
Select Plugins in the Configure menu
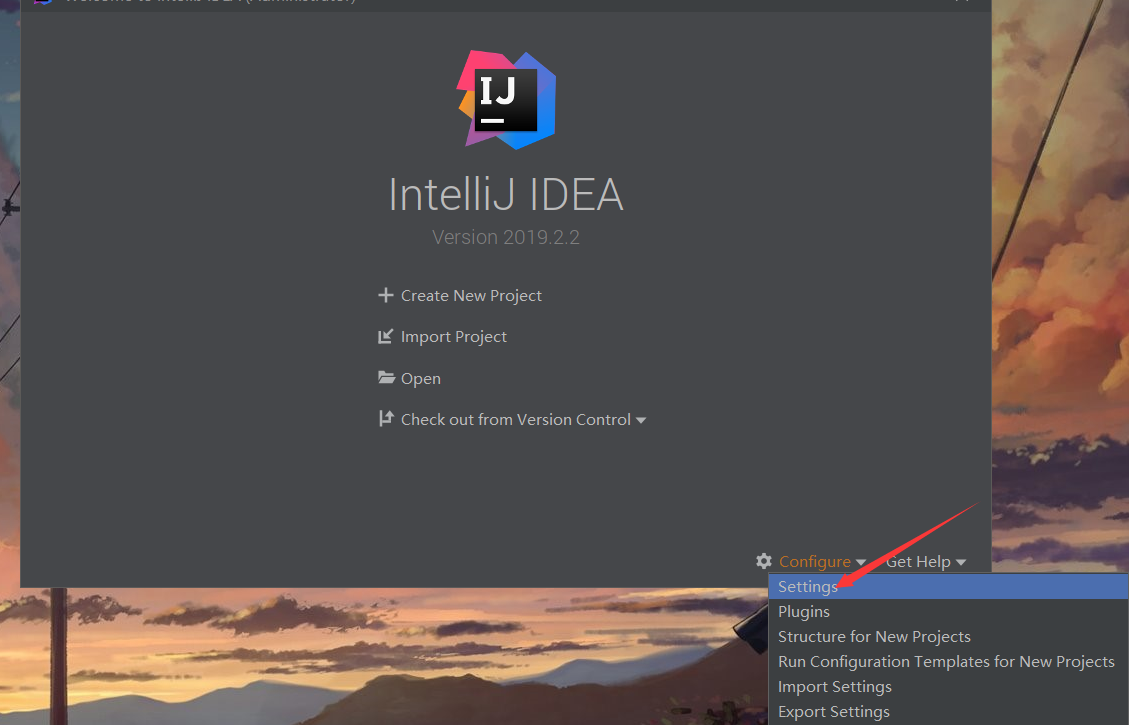click(948, 611)
